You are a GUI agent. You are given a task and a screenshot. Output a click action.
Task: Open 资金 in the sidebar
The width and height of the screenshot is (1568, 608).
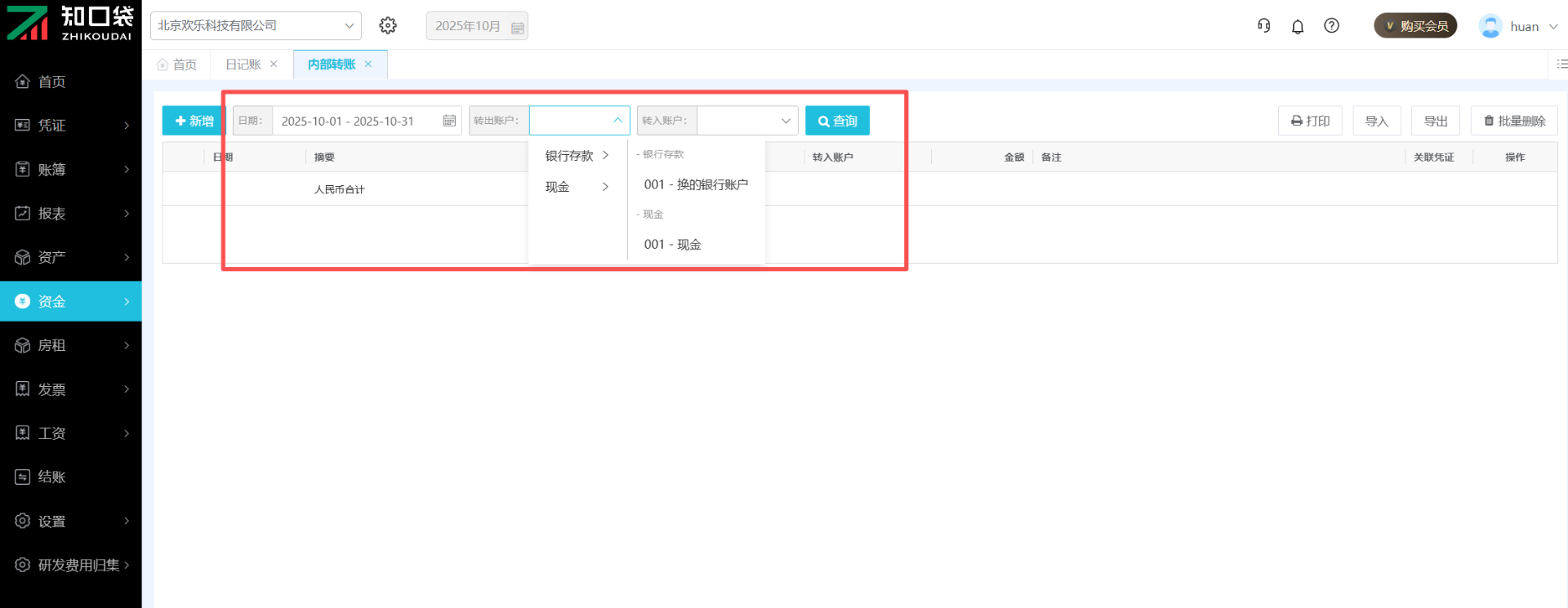71,301
